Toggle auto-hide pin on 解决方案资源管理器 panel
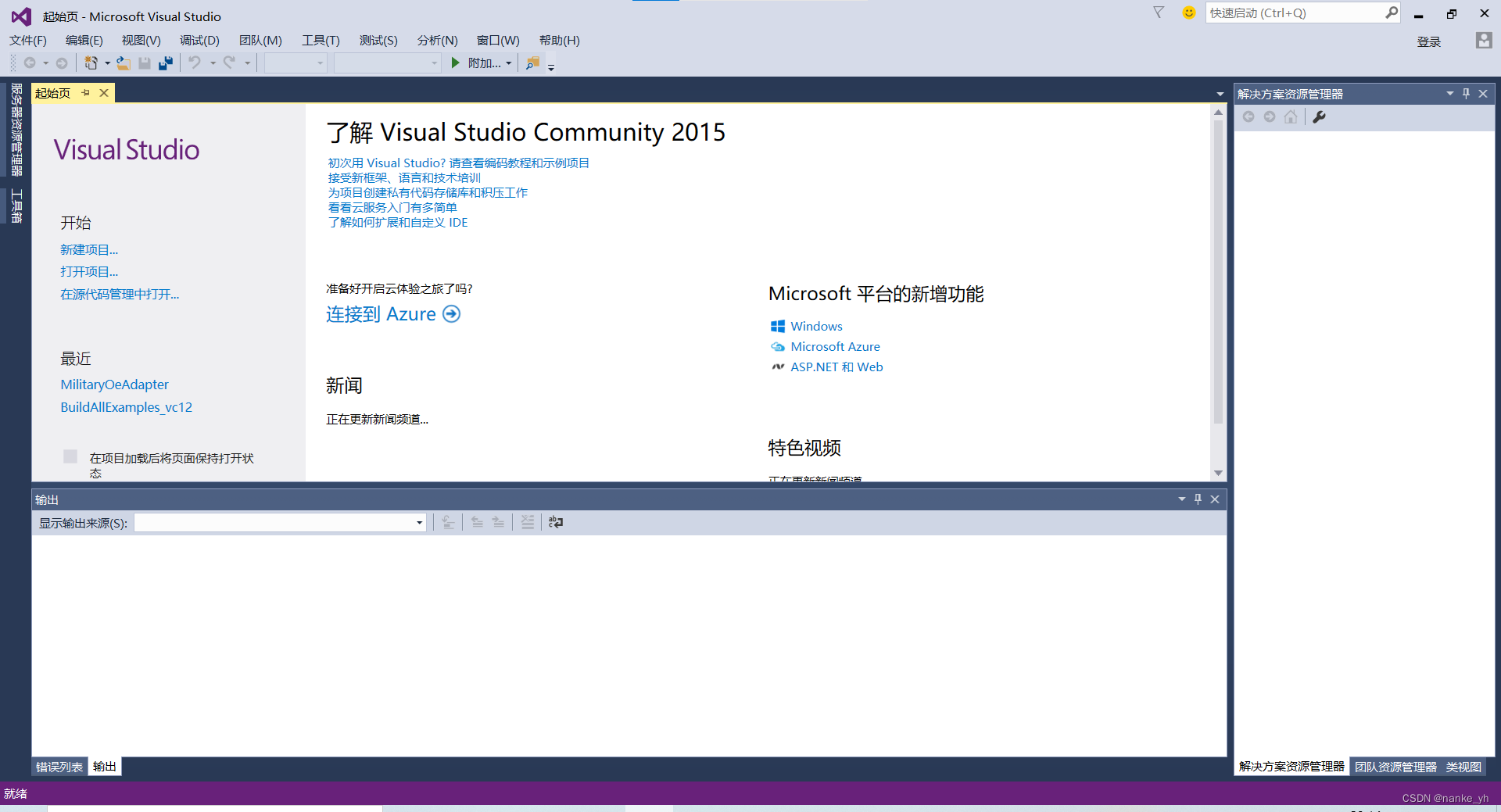Viewport: 1501px width, 812px height. [1466, 94]
